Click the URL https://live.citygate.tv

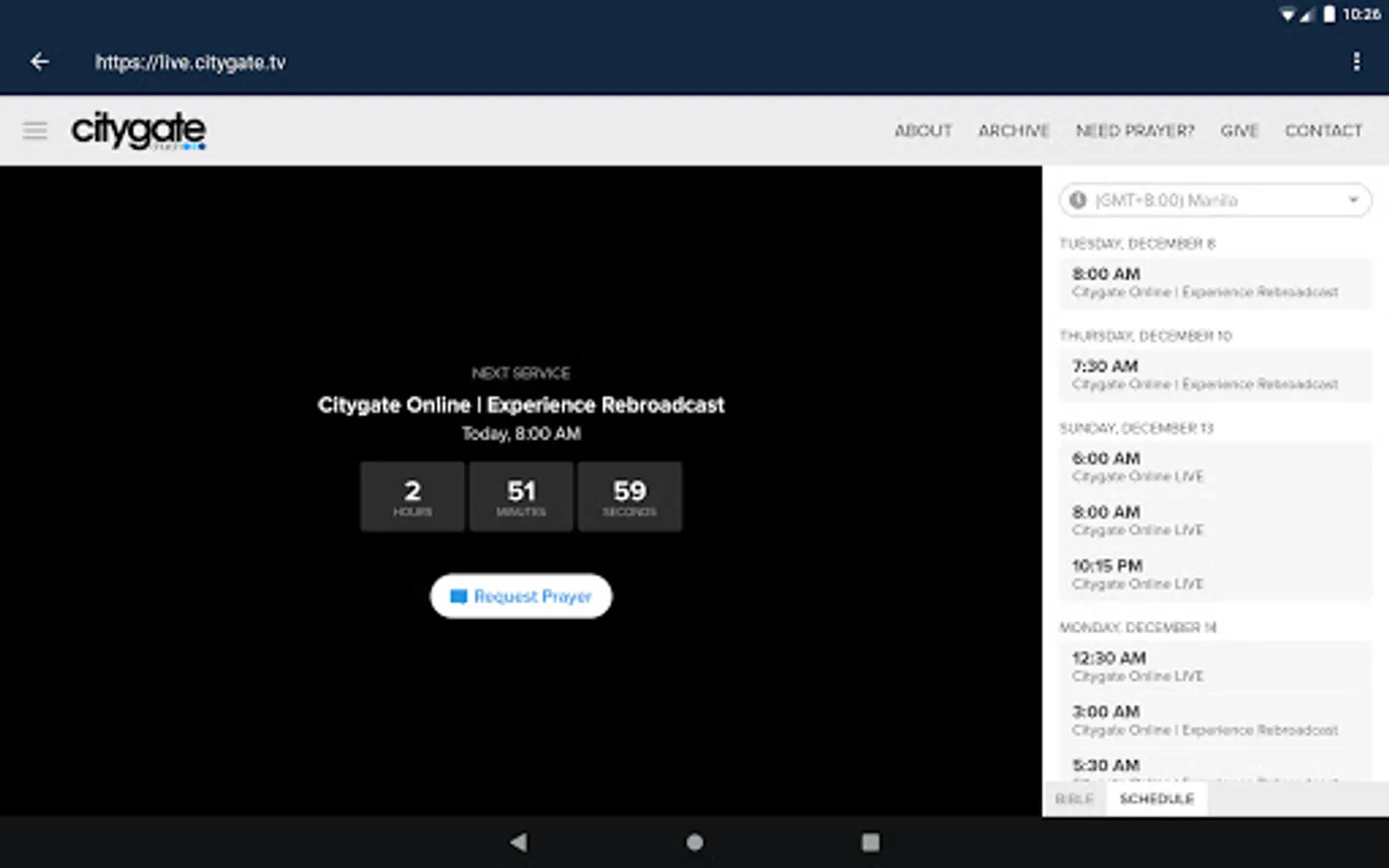pyautogui.click(x=190, y=62)
